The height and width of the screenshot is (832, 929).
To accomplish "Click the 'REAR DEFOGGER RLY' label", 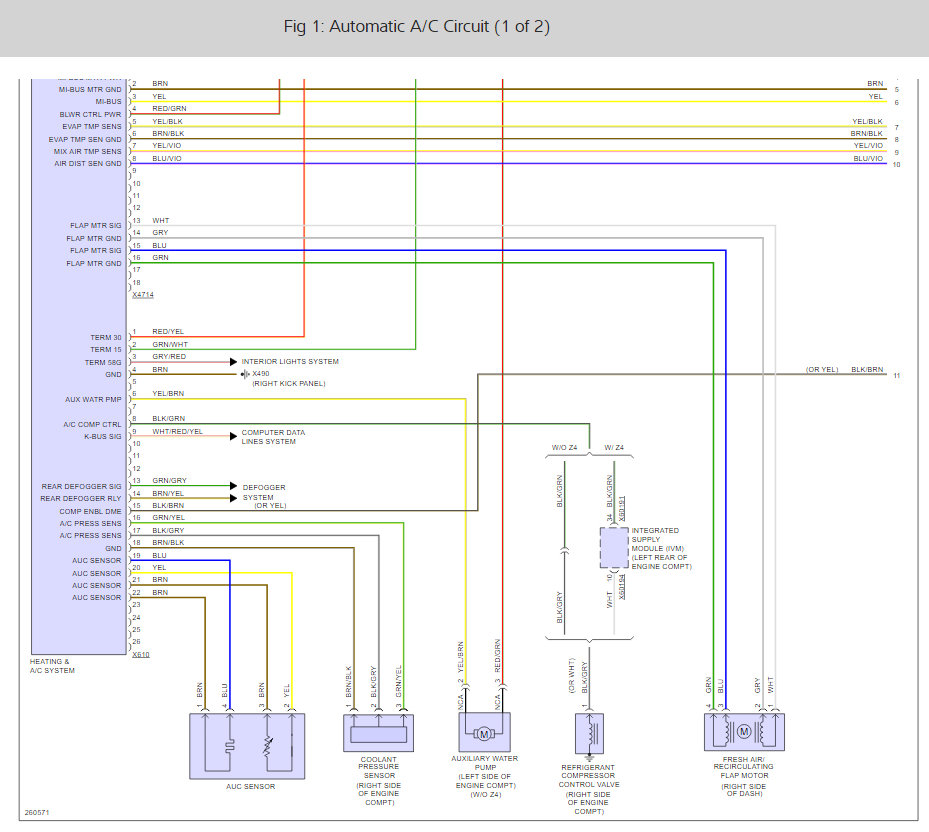I will coord(81,498).
